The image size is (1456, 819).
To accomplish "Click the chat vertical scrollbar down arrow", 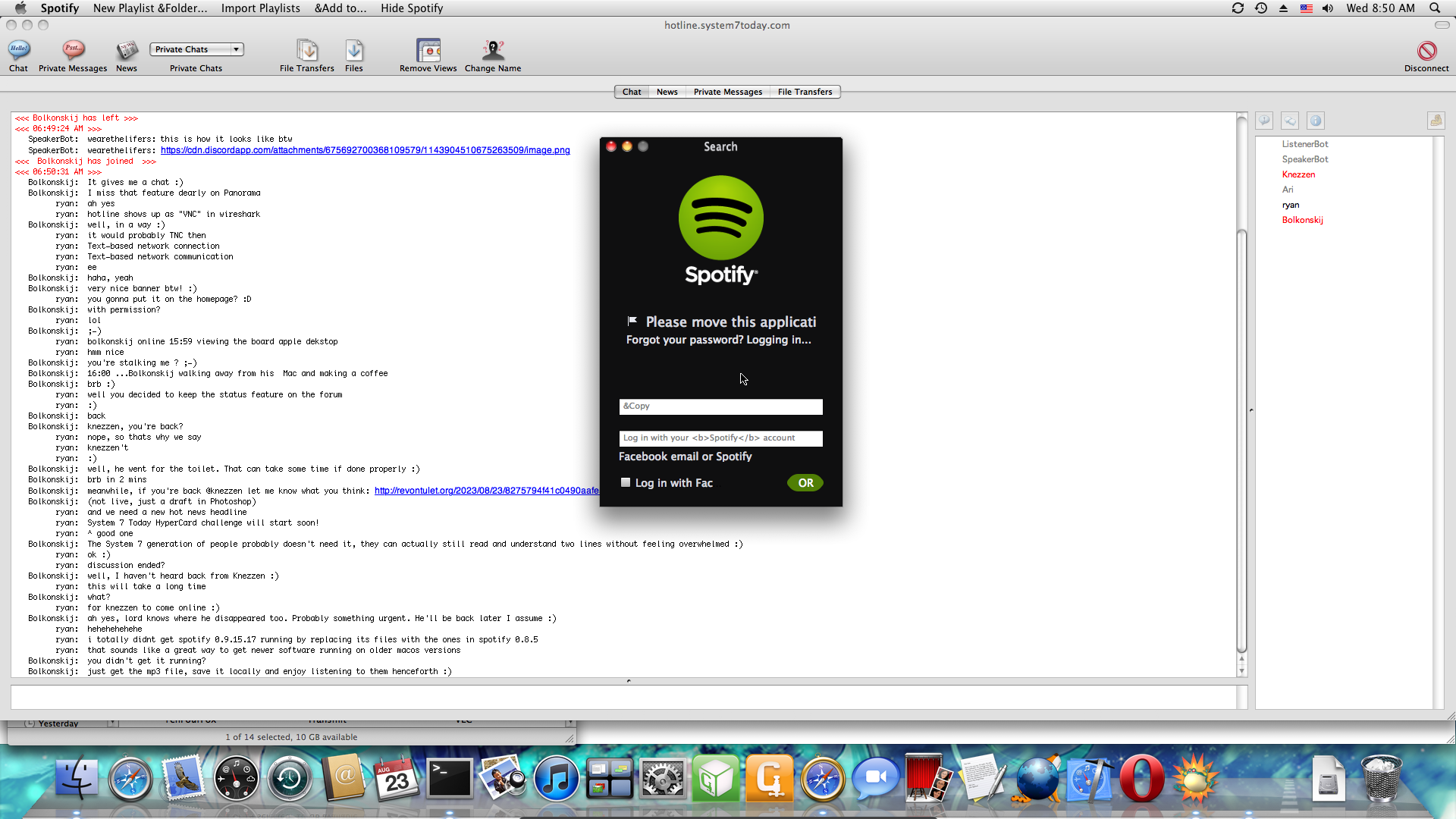I will pos(1241,671).
